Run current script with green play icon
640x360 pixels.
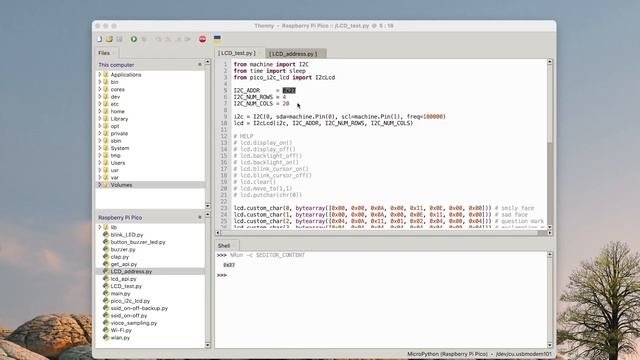[134, 39]
